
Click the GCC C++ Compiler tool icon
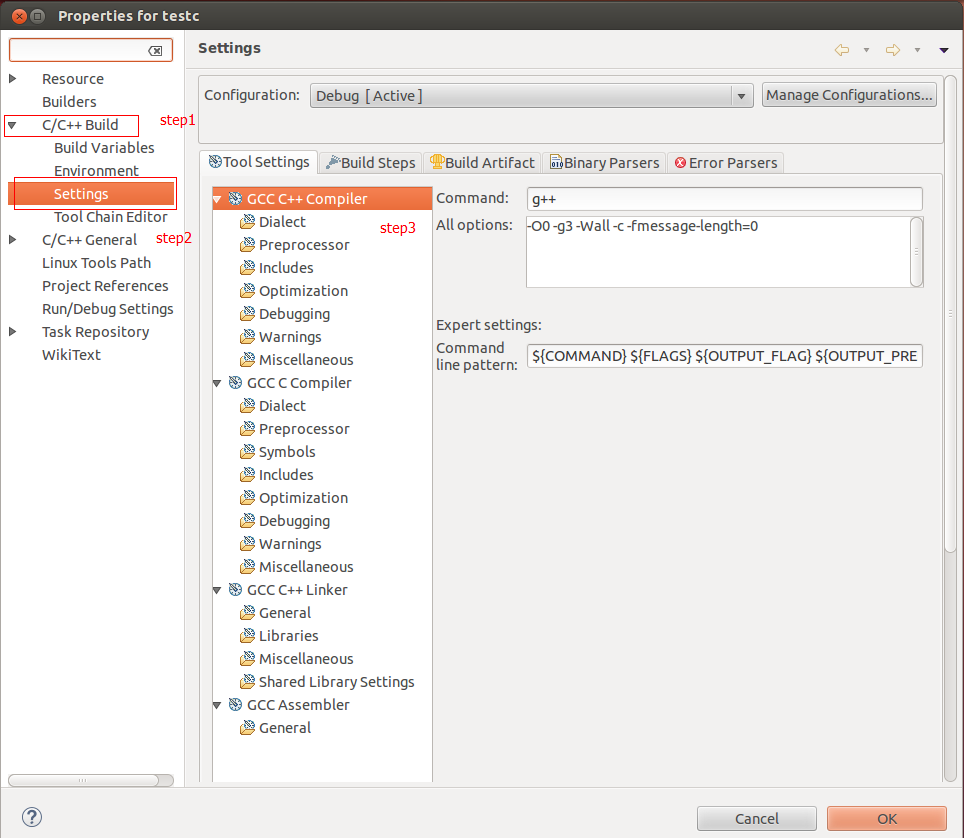(235, 198)
